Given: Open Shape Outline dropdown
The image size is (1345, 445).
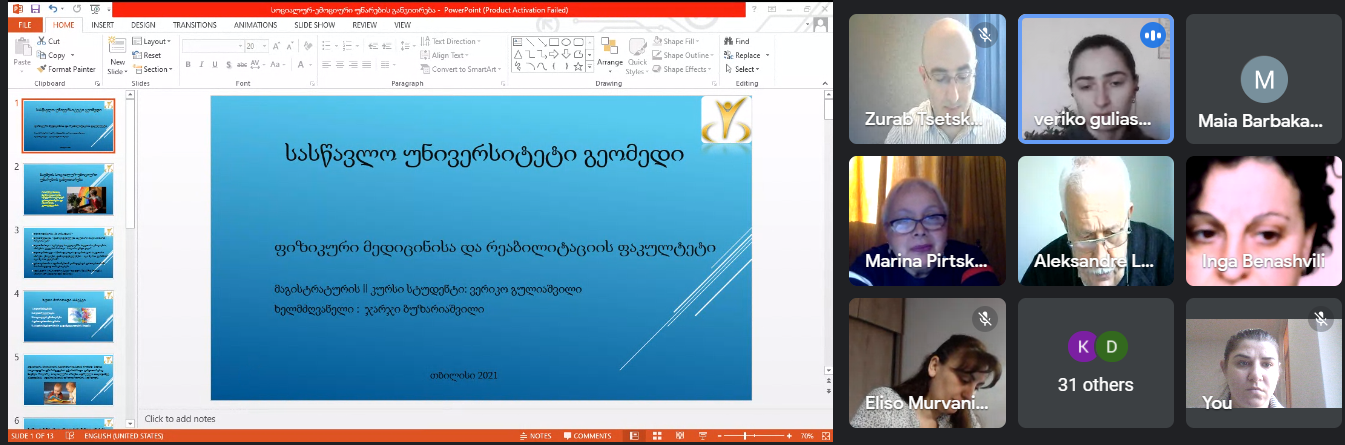Looking at the screenshot, I should [683, 55].
